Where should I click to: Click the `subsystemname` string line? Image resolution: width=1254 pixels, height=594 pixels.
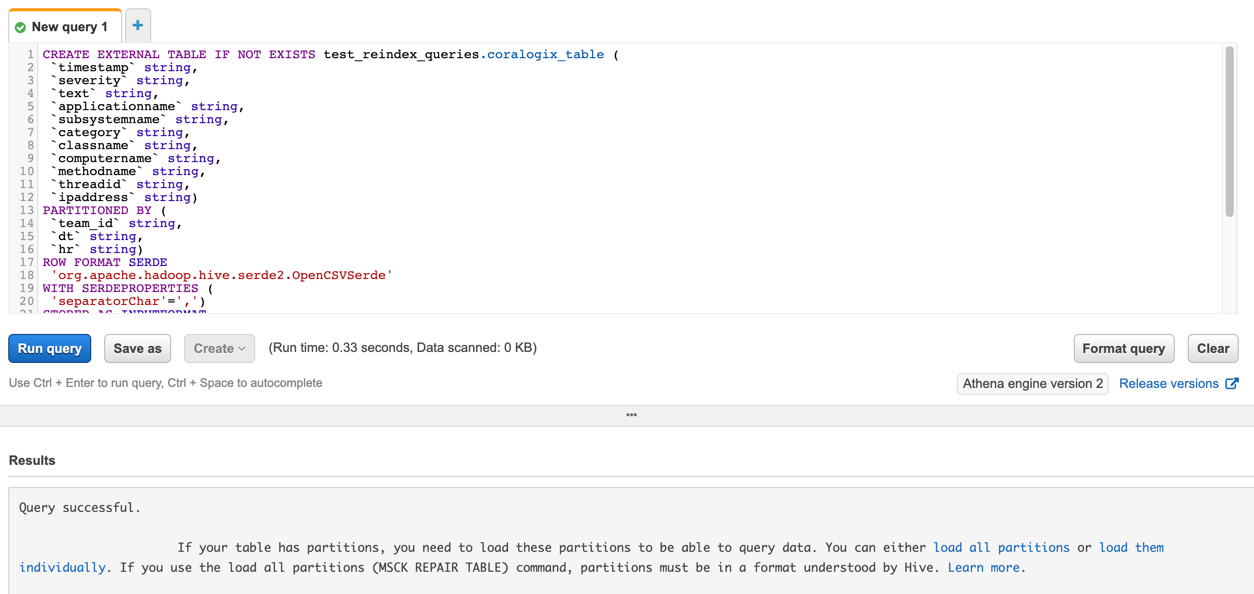coord(140,119)
